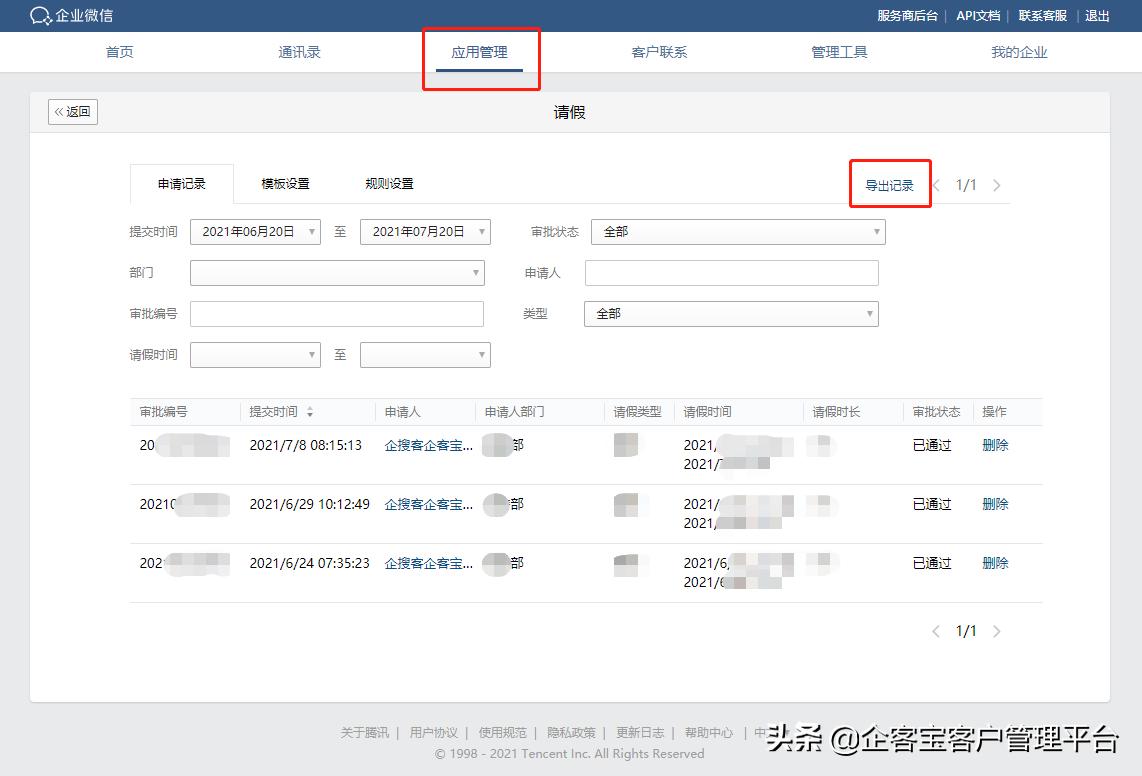Delete the first record using 删除
The height and width of the screenshot is (776, 1142).
(994, 445)
